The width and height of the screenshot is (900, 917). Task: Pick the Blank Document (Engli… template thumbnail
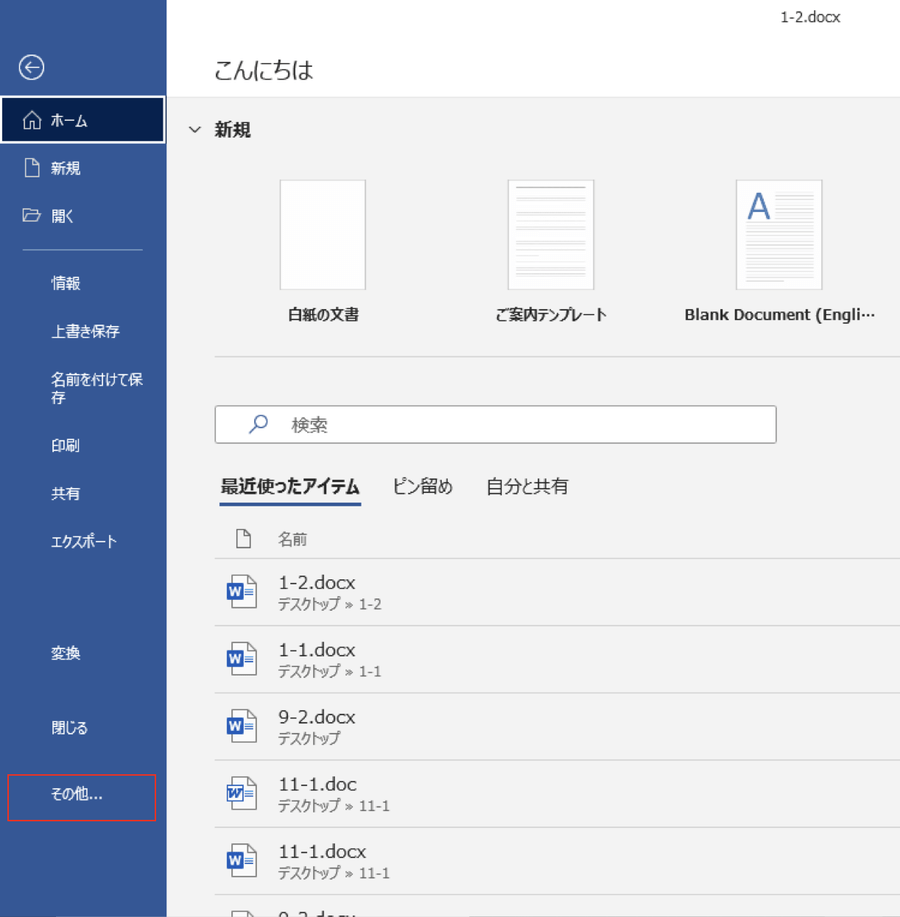pos(779,235)
